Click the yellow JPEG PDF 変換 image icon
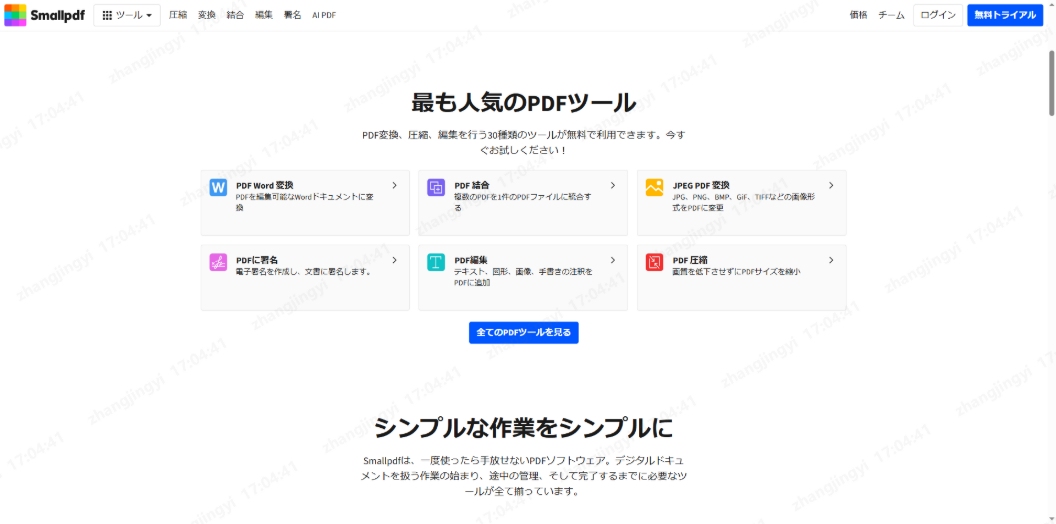The height and width of the screenshot is (524, 1056). point(654,187)
